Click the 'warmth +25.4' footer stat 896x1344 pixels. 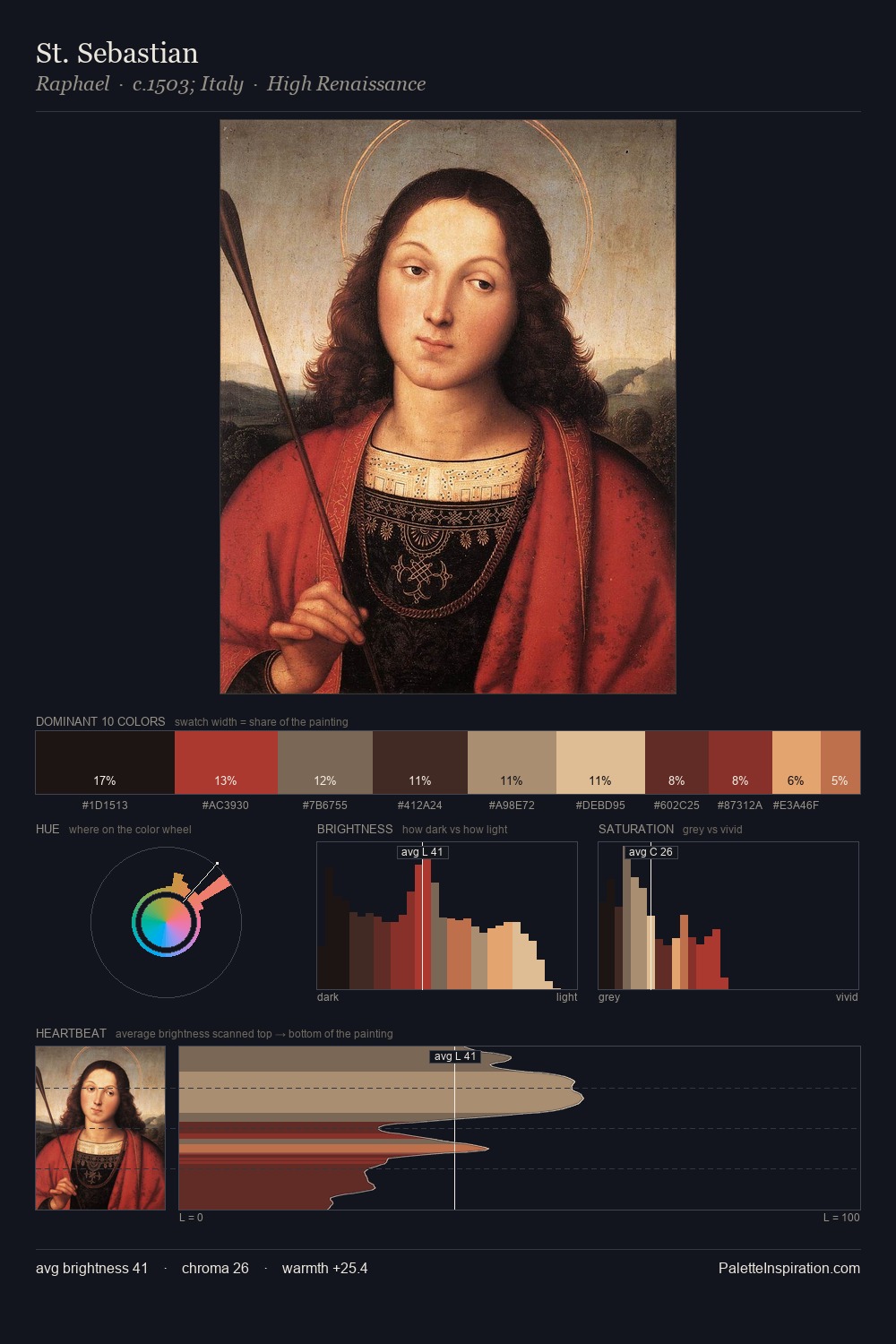point(324,1268)
